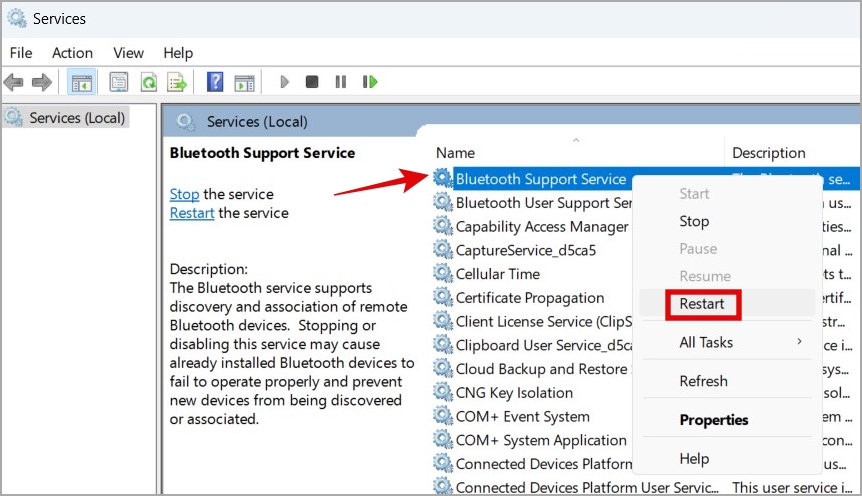Click the blue Help question-mark icon
Screen dimensions: 862x496
click(215, 82)
